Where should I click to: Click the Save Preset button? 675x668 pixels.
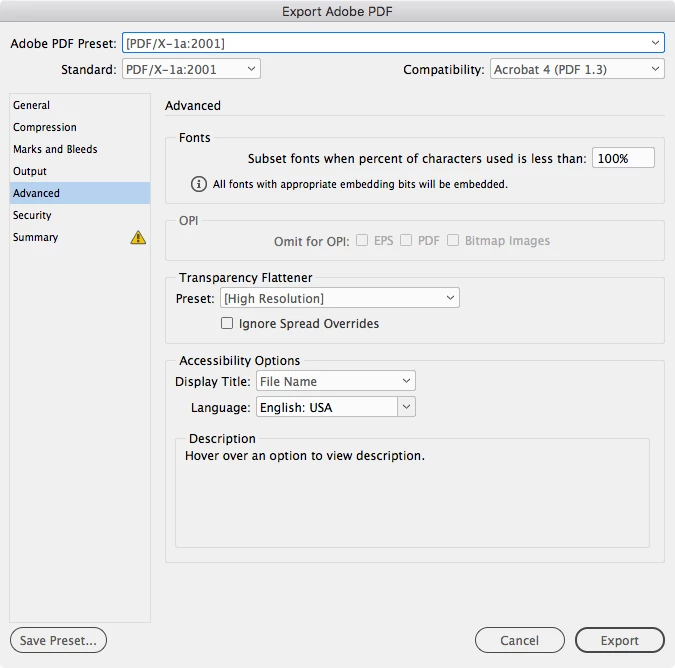pos(58,640)
